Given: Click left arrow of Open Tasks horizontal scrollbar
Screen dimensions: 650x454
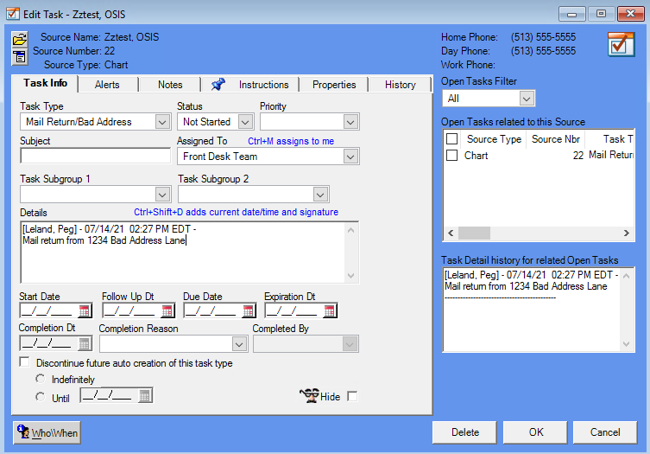Looking at the screenshot, I should point(451,233).
